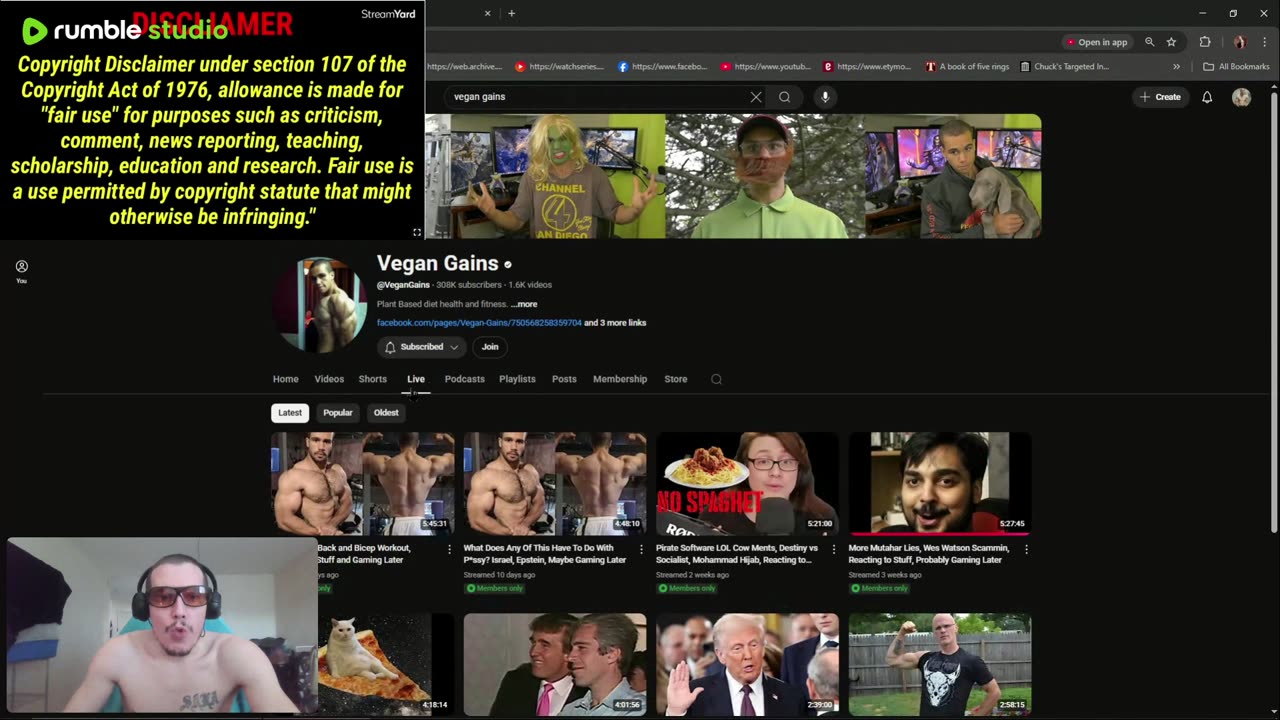Viewport: 1280px width, 720px height.
Task: Select the Live tab
Action: [416, 379]
